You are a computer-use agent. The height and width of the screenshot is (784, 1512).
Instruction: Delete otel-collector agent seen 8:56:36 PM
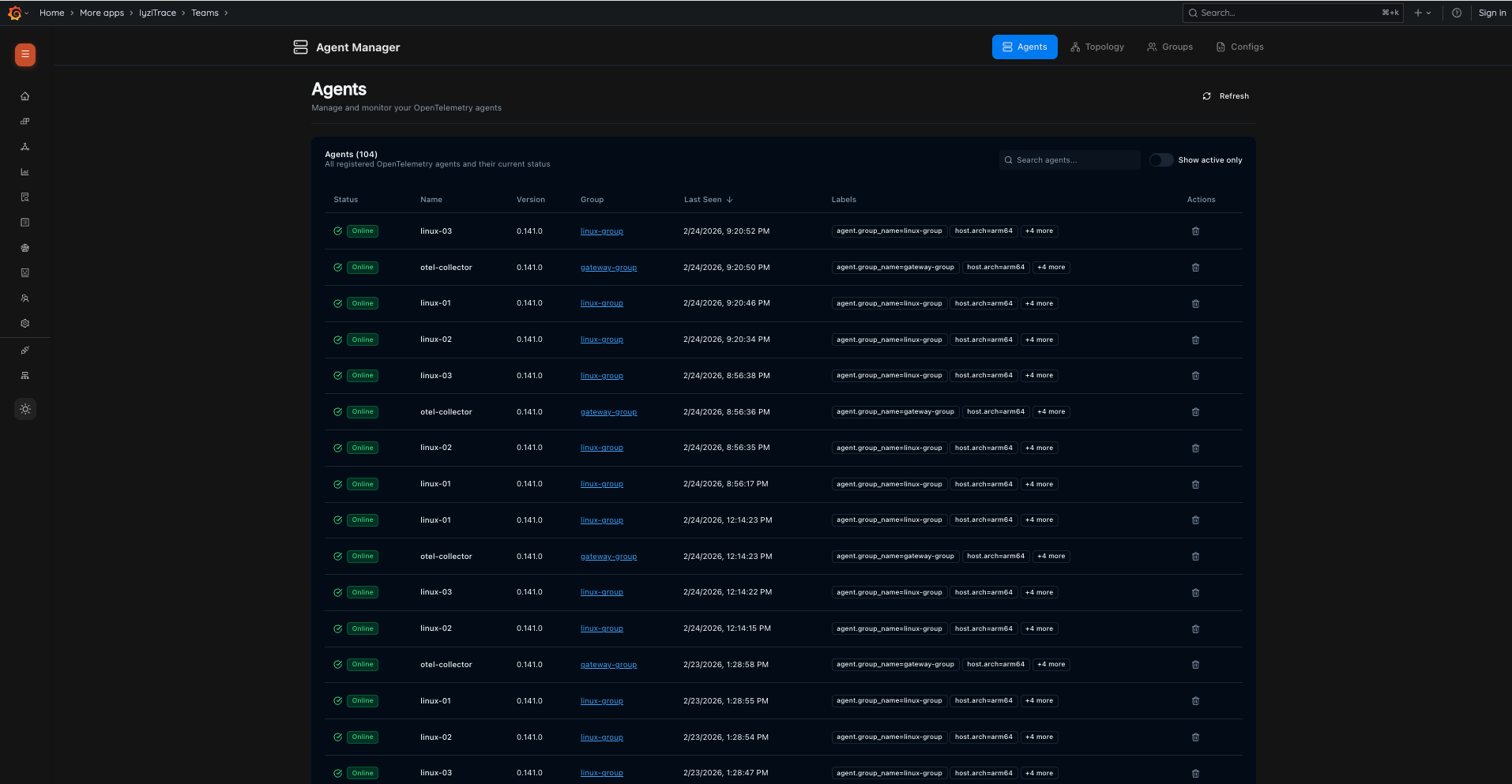1195,412
